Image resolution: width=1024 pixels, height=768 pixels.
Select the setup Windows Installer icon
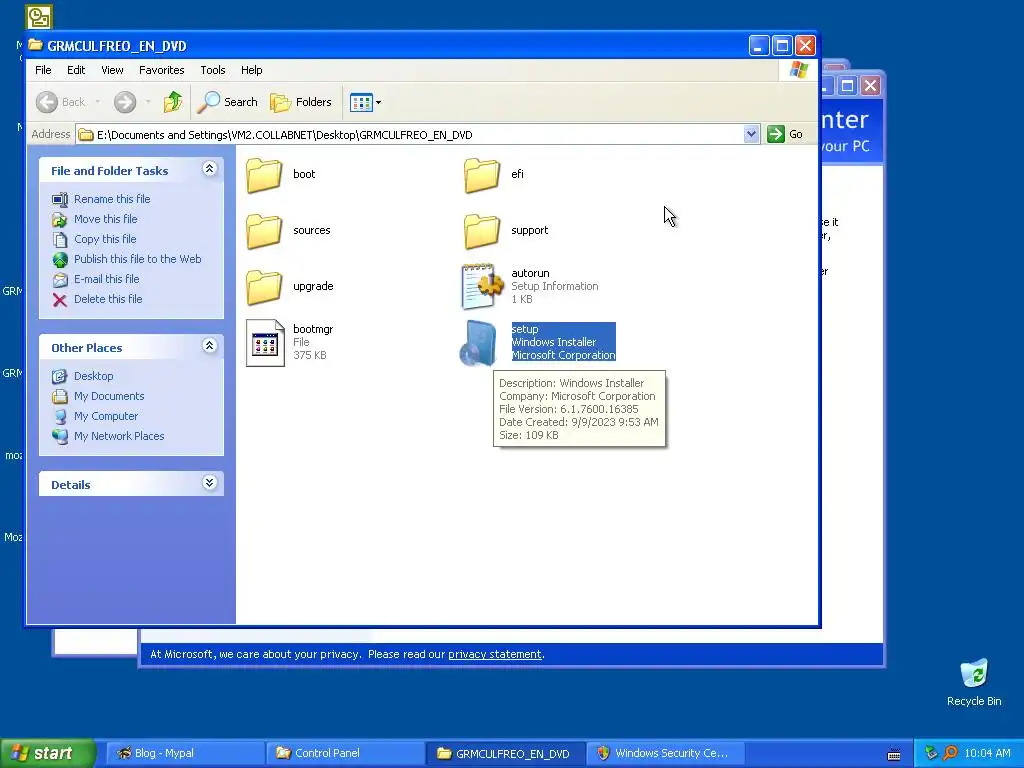click(x=479, y=343)
